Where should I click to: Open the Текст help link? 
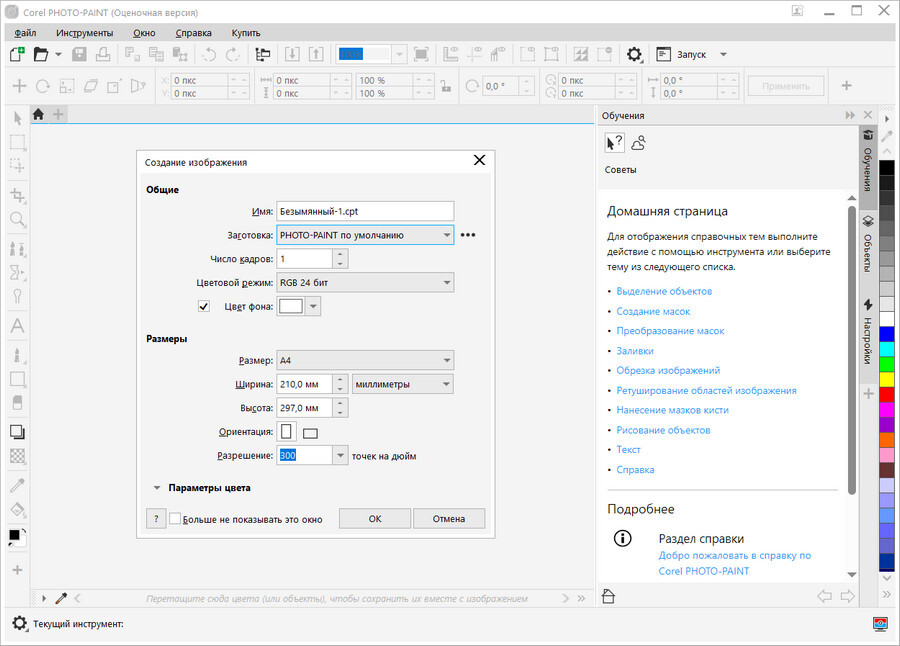(629, 450)
